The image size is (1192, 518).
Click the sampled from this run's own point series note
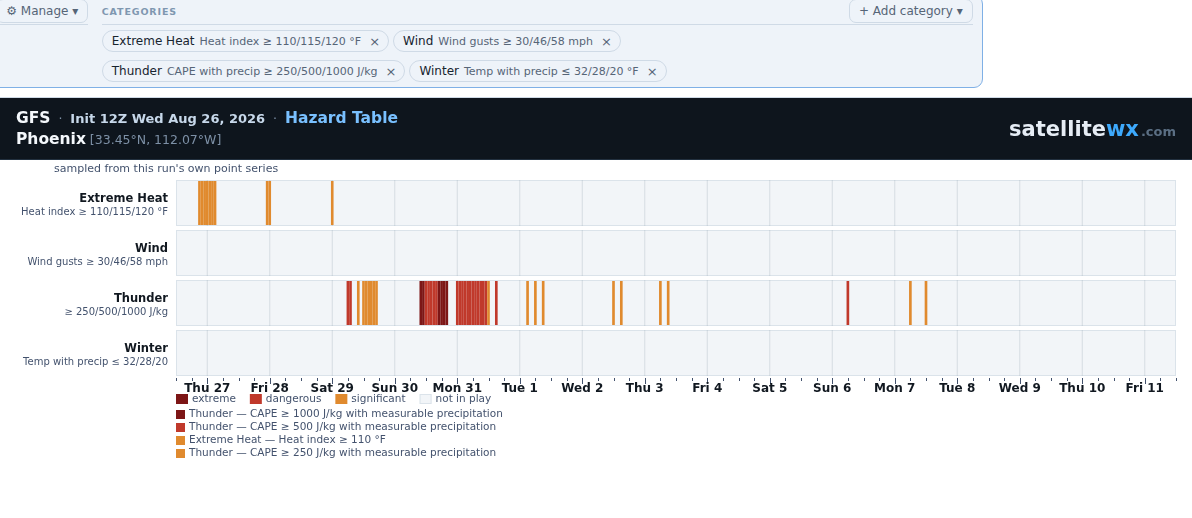[166, 169]
